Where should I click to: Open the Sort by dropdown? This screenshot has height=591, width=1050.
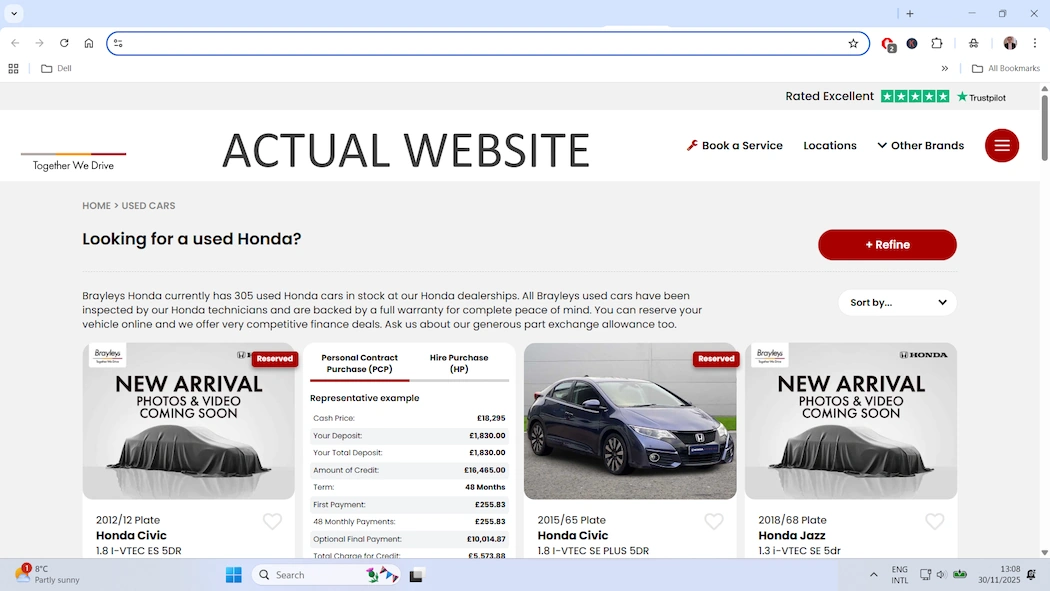(x=896, y=302)
